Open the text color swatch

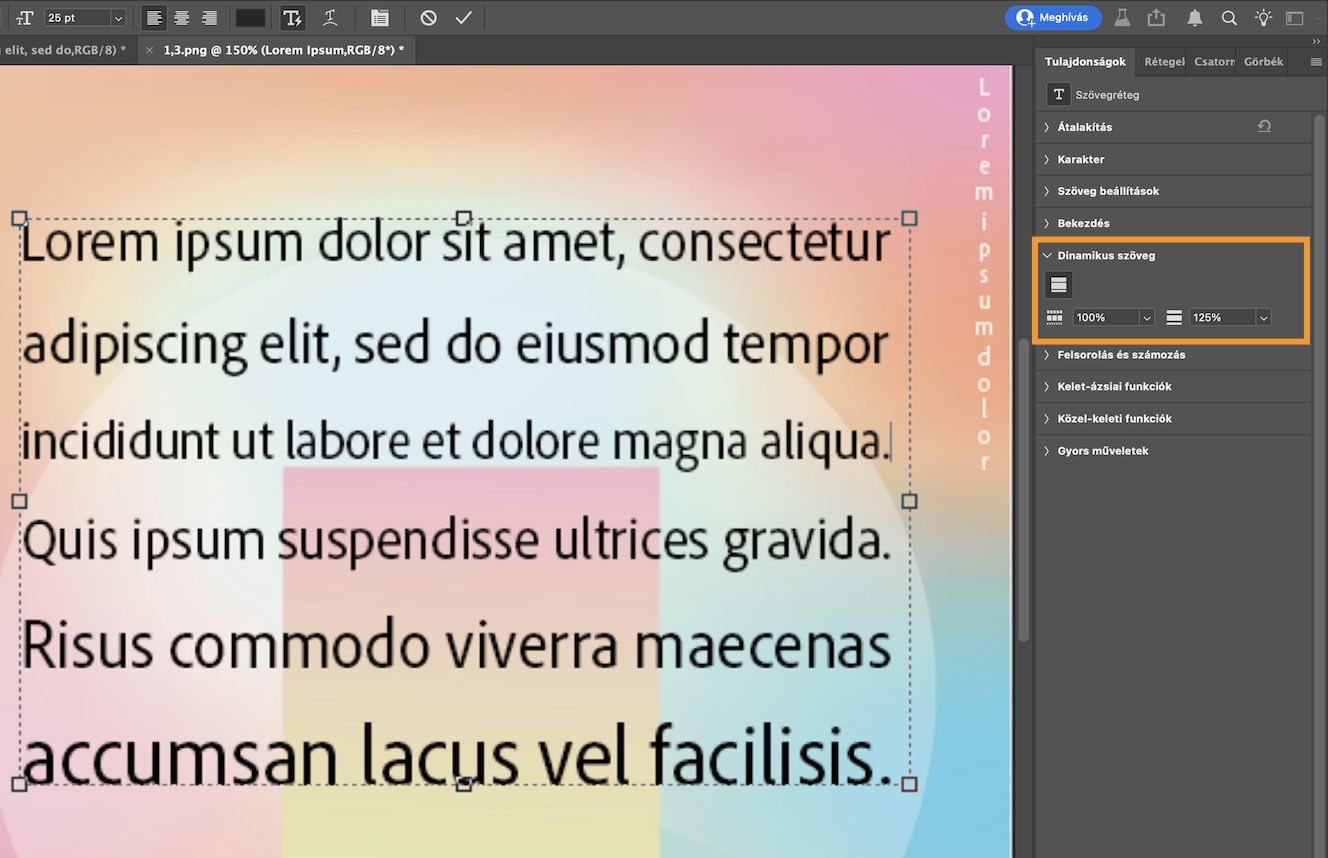249,17
